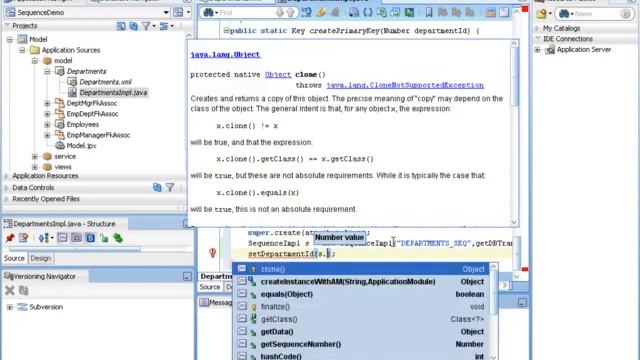Open the java.lang.Object link

(225, 55)
